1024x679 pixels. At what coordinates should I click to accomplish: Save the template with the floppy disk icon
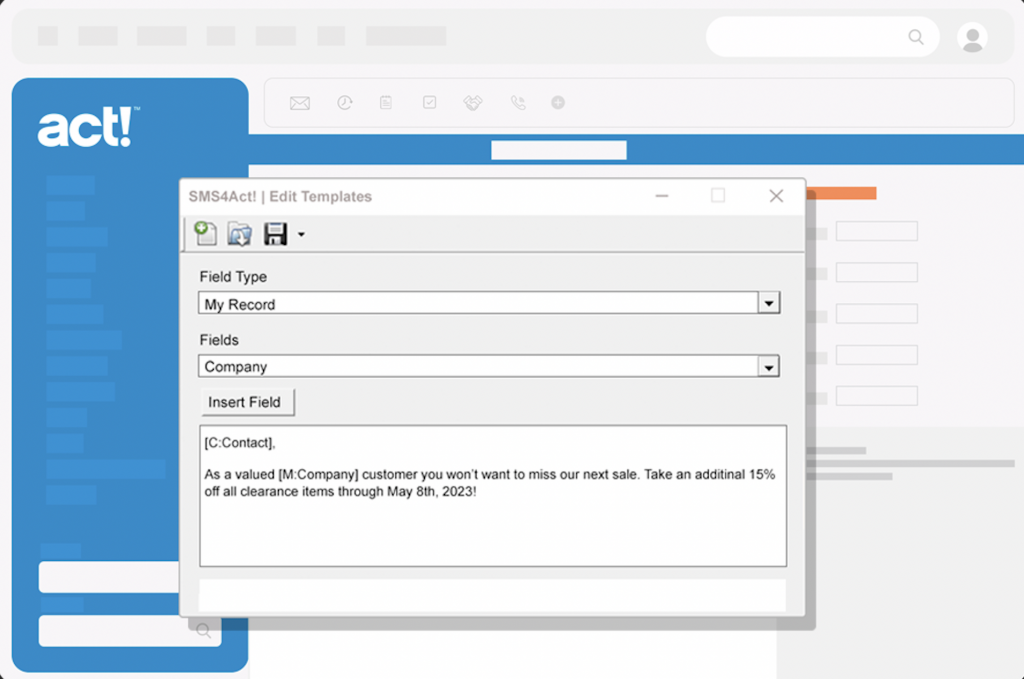tap(275, 234)
